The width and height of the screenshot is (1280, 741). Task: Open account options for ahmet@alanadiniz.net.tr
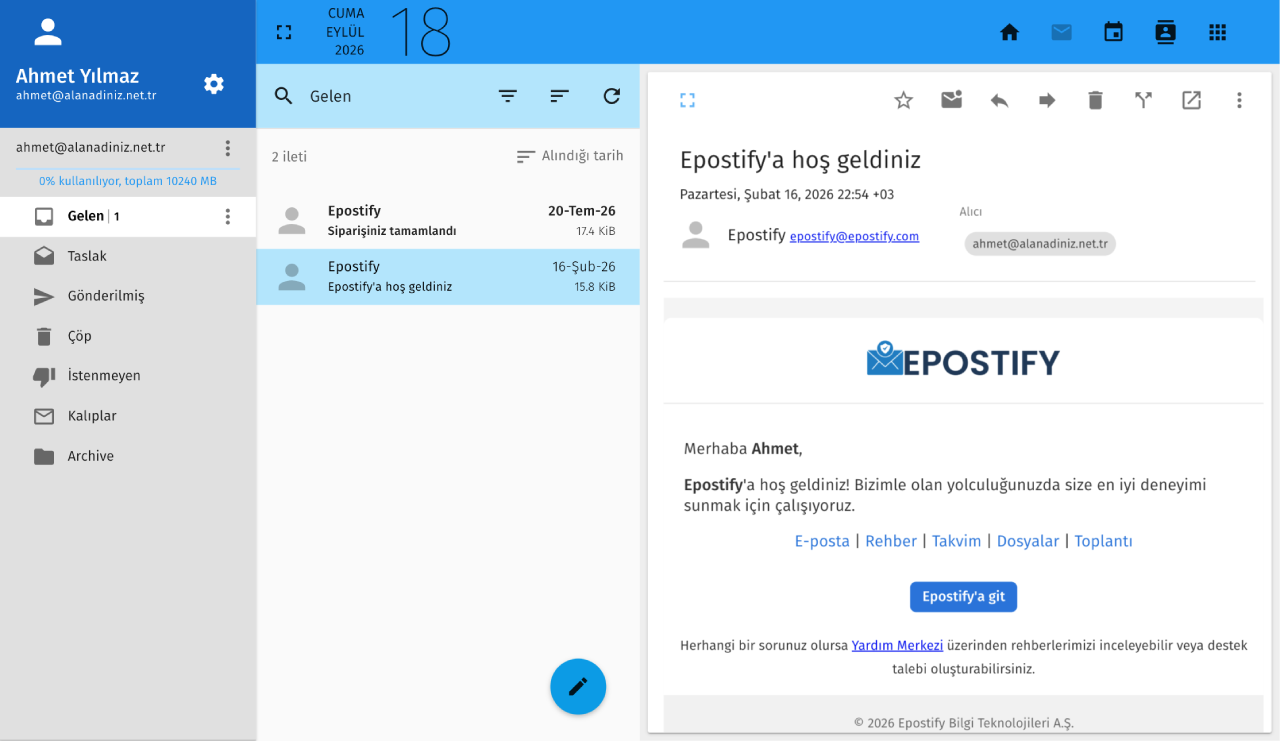tap(228, 148)
